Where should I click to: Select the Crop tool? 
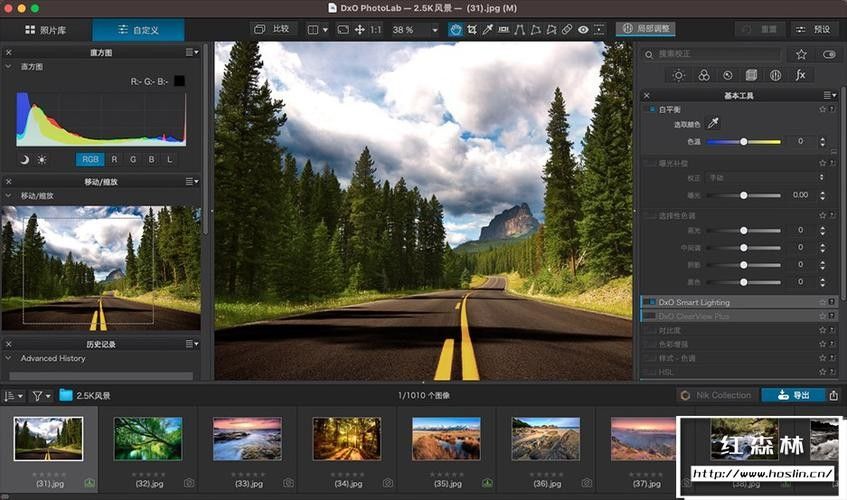(472, 30)
